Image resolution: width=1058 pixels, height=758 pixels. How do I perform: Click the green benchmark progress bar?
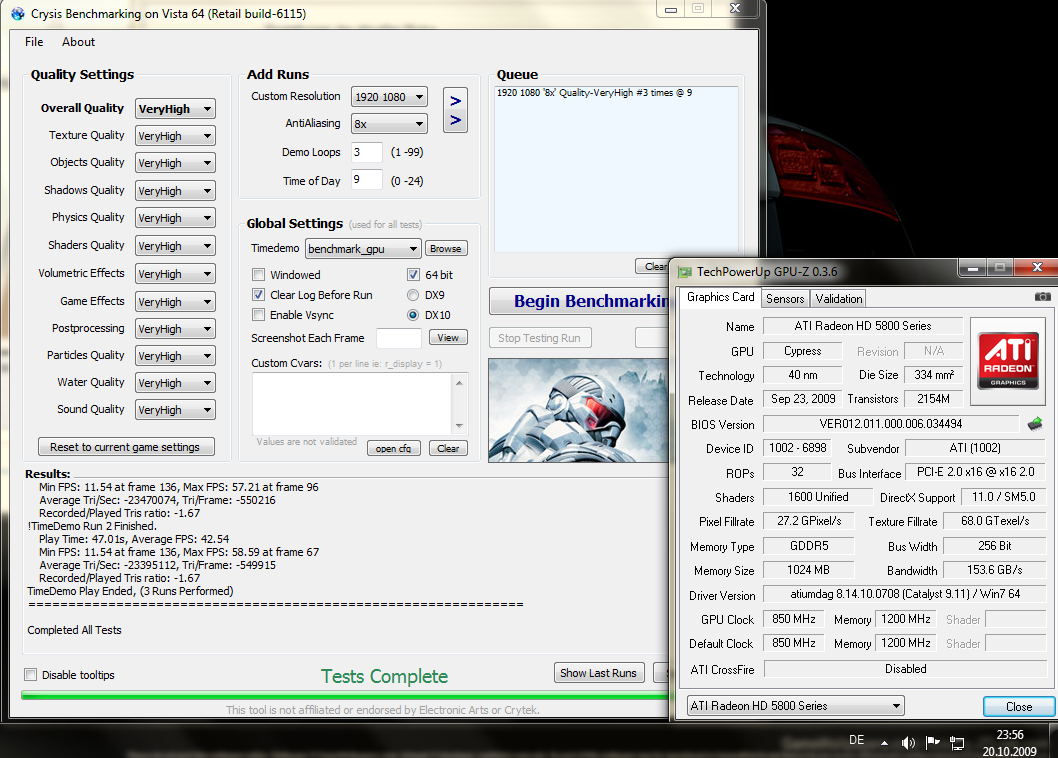(x=345, y=695)
